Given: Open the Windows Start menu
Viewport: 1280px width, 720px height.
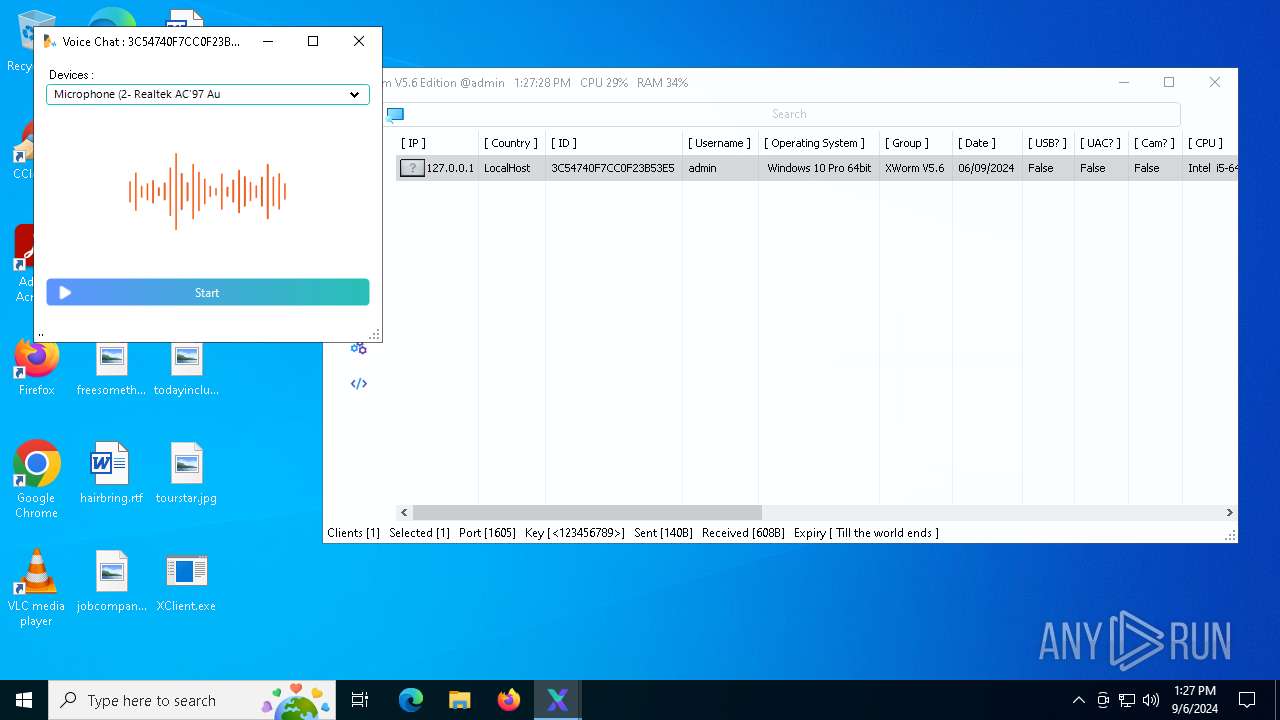Looking at the screenshot, I should pyautogui.click(x=24, y=700).
